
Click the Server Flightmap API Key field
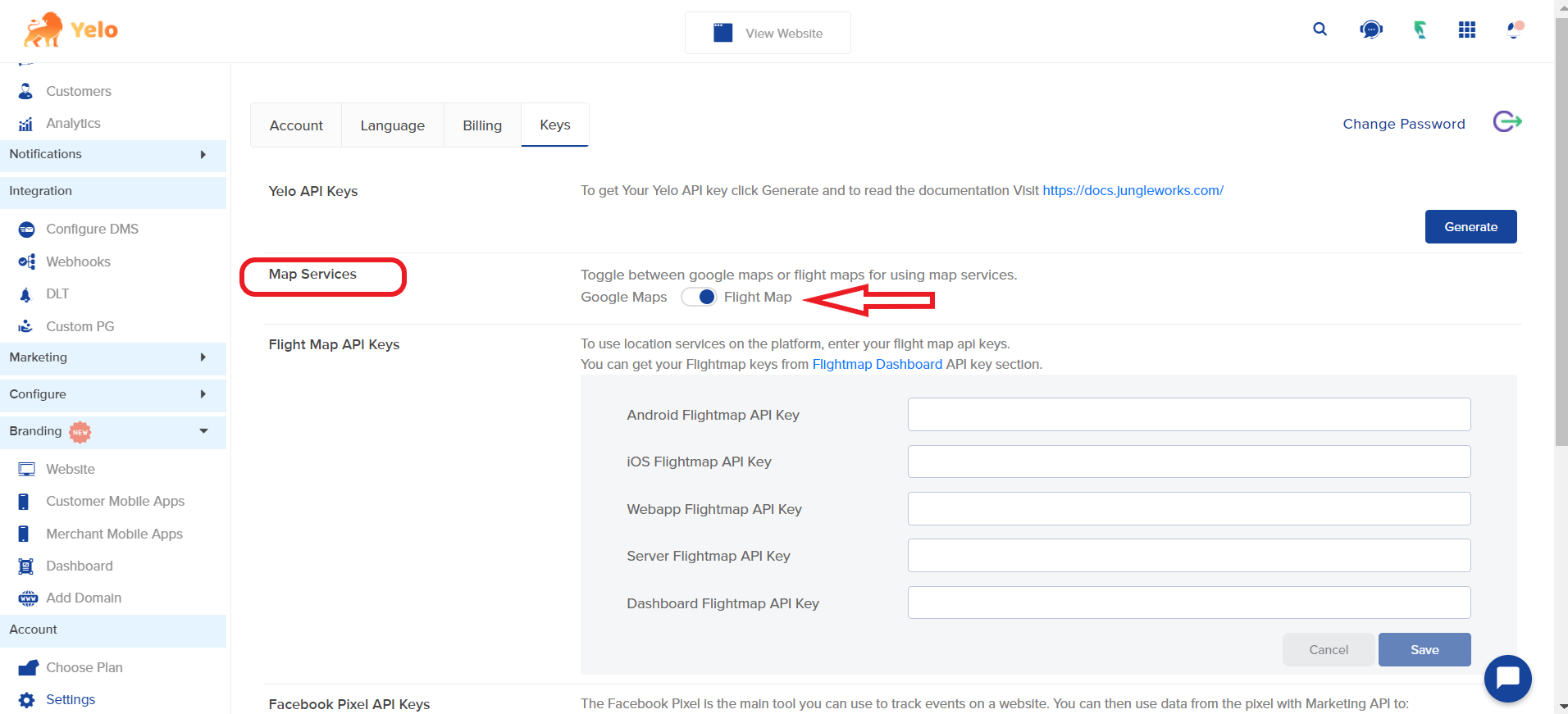click(1189, 556)
